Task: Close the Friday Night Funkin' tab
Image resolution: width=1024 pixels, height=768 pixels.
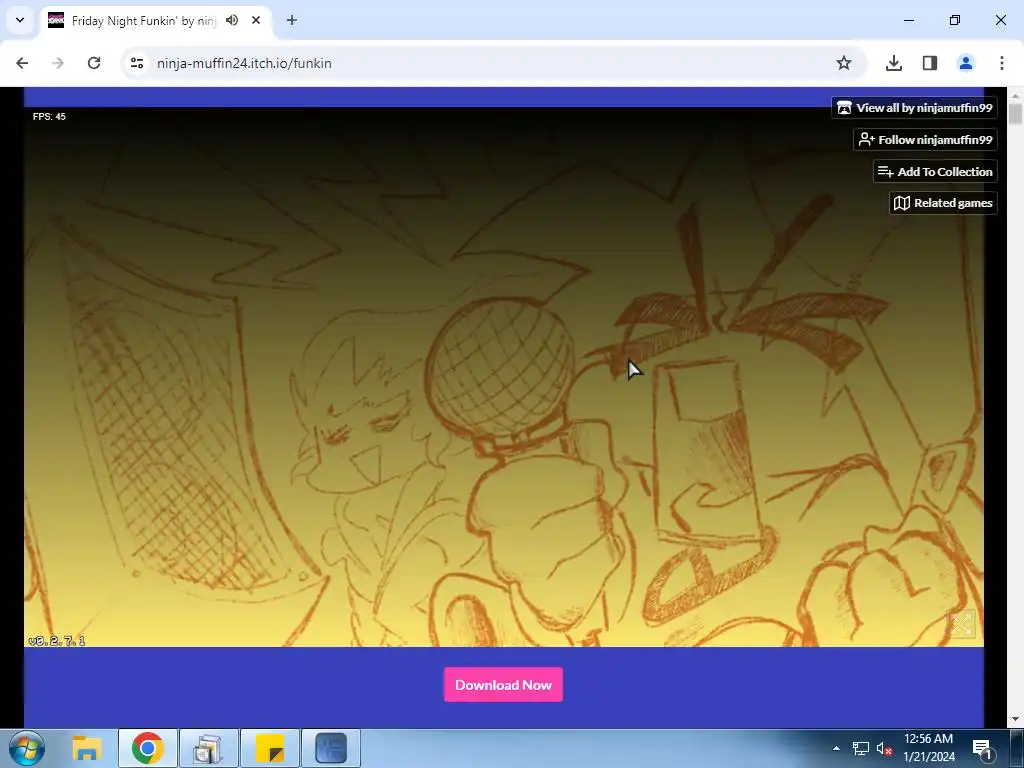Action: [x=256, y=20]
